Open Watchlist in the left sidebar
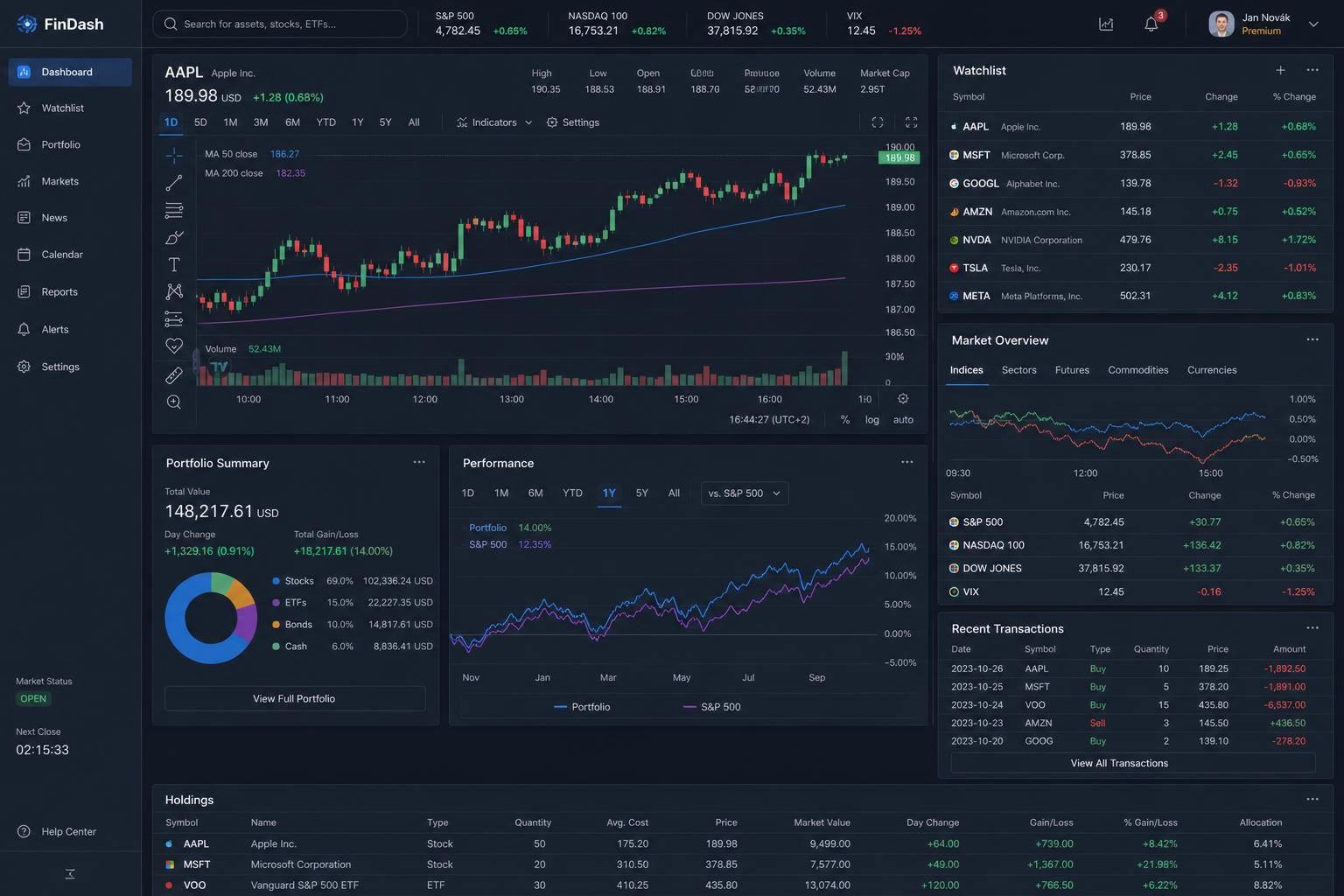Image resolution: width=1344 pixels, height=896 pixels. click(70, 108)
